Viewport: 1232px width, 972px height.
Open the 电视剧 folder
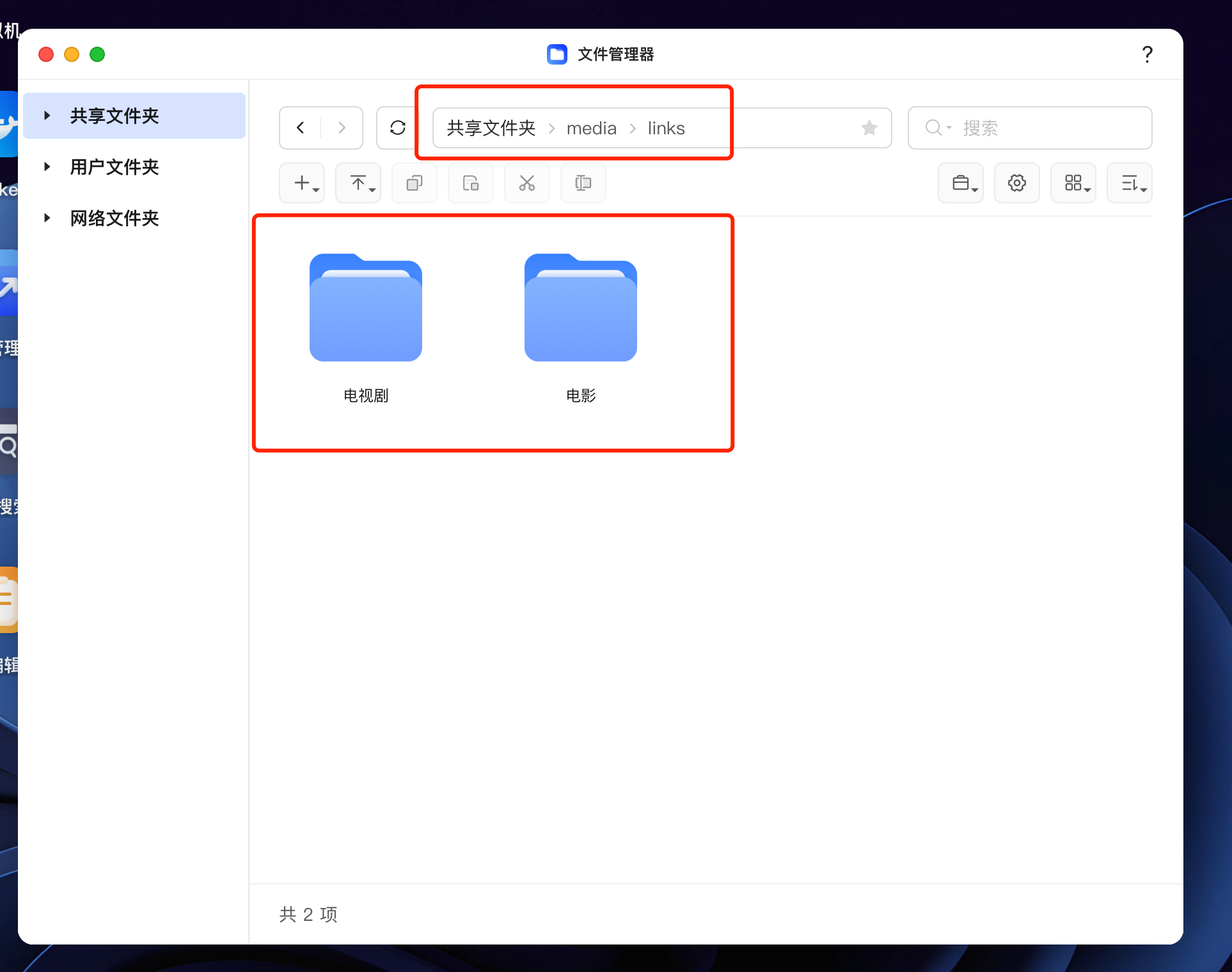(x=365, y=309)
